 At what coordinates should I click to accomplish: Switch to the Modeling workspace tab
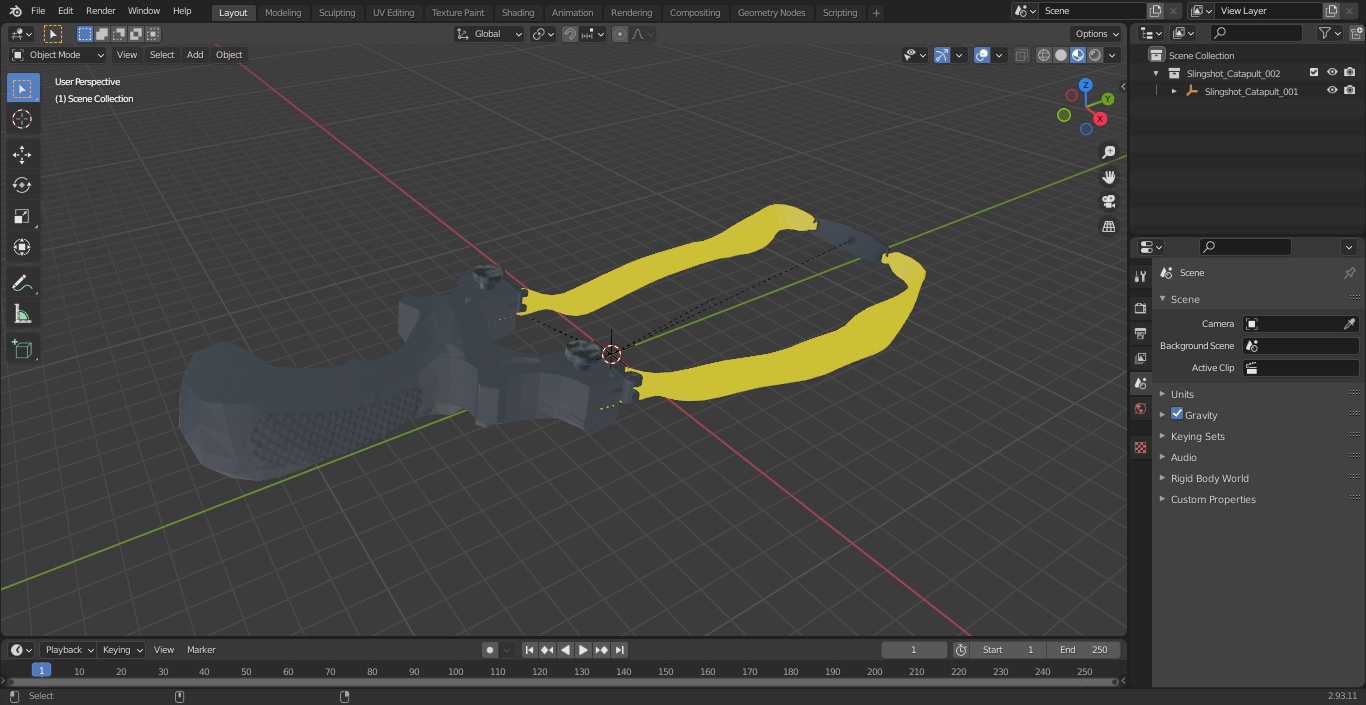[283, 12]
